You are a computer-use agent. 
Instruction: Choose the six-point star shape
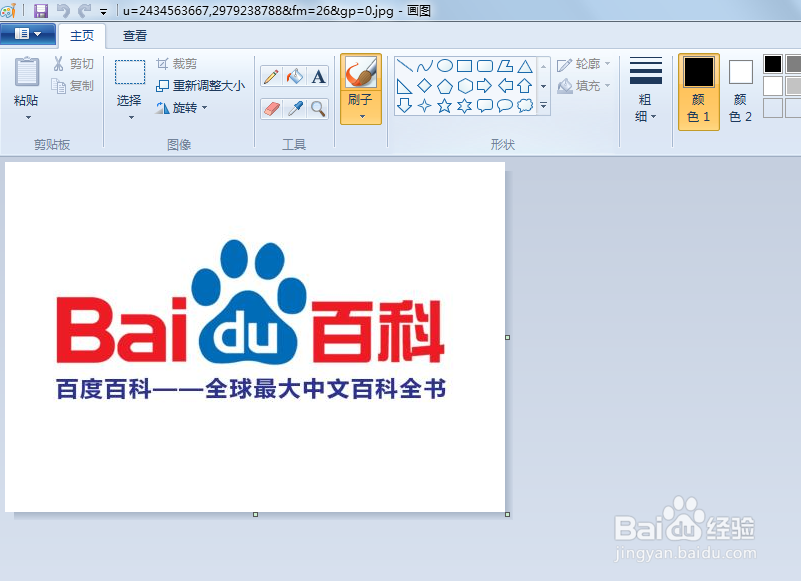[x=464, y=106]
